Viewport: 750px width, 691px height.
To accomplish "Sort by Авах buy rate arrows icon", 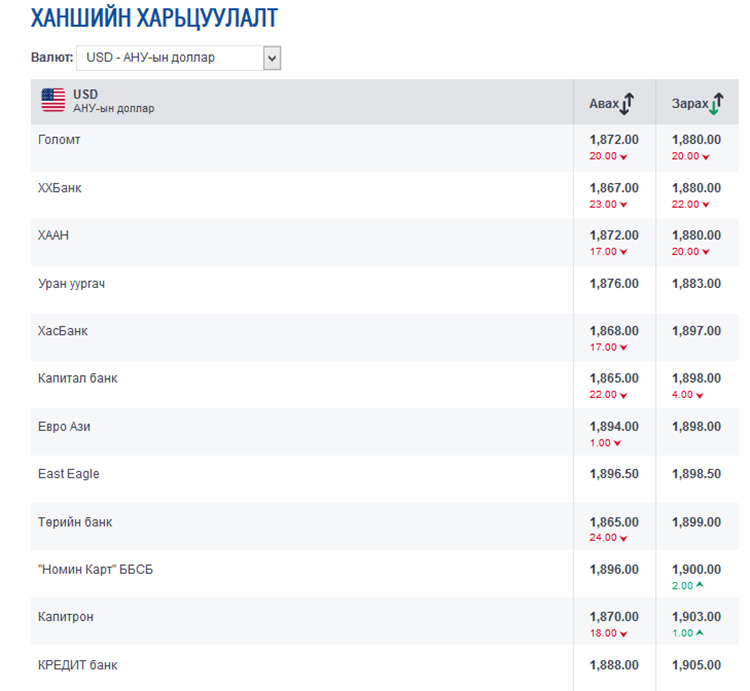I will click(628, 103).
